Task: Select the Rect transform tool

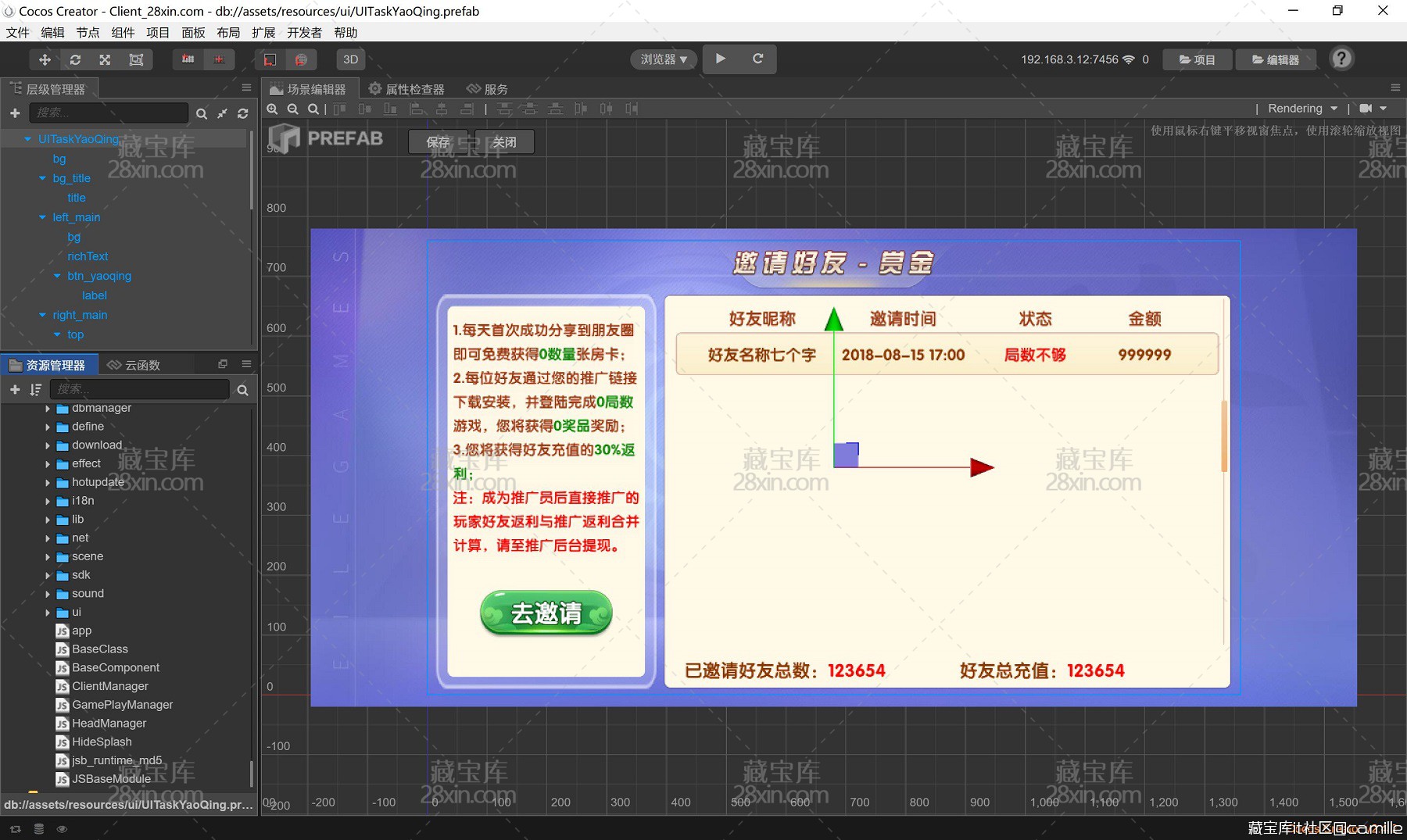Action: pyautogui.click(x=136, y=59)
